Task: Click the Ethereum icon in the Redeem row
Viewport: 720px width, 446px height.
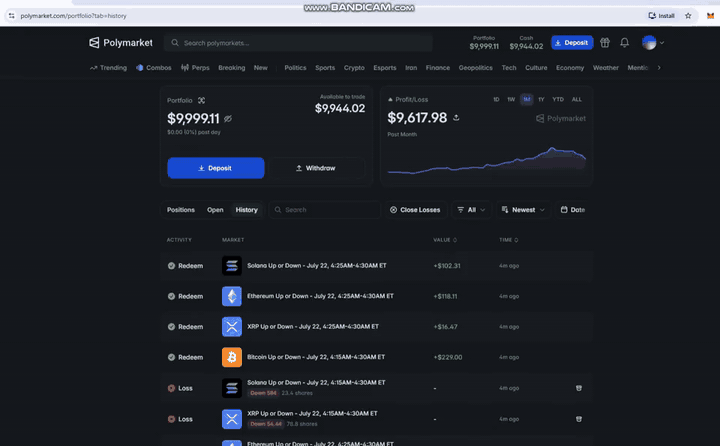Action: (232, 296)
